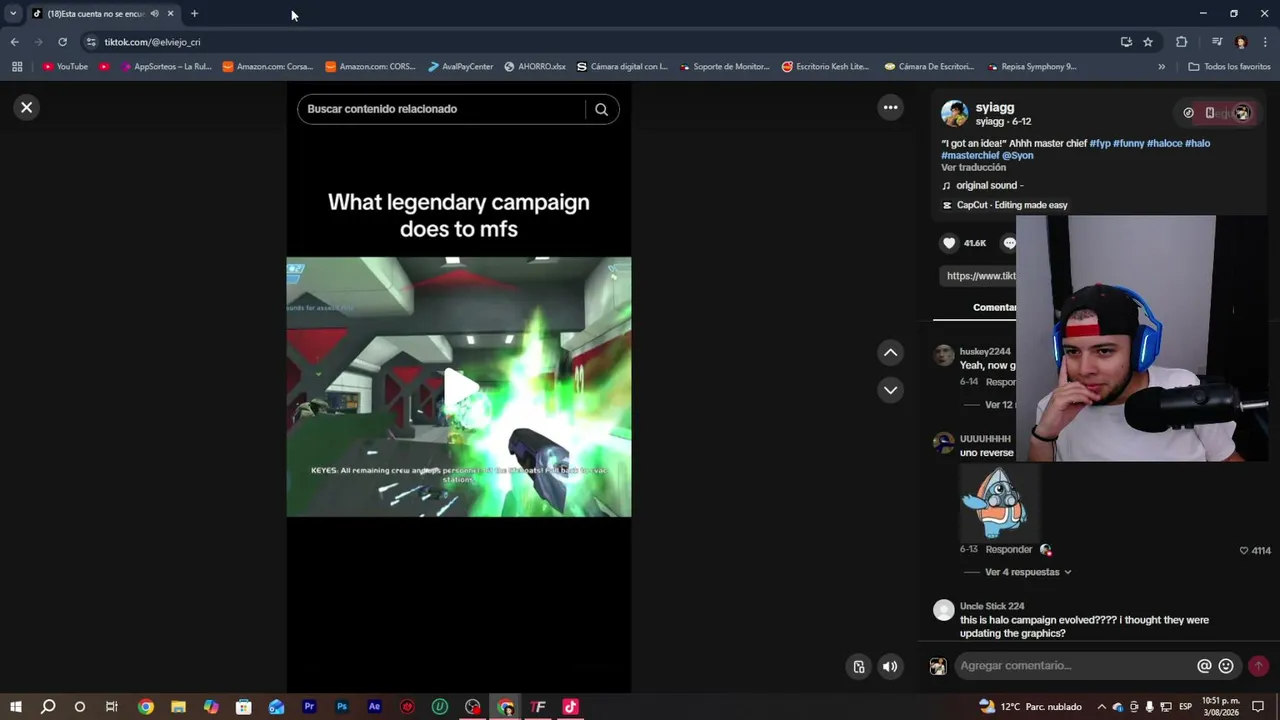Open the AvalPayCenter bookmark

tap(461, 67)
